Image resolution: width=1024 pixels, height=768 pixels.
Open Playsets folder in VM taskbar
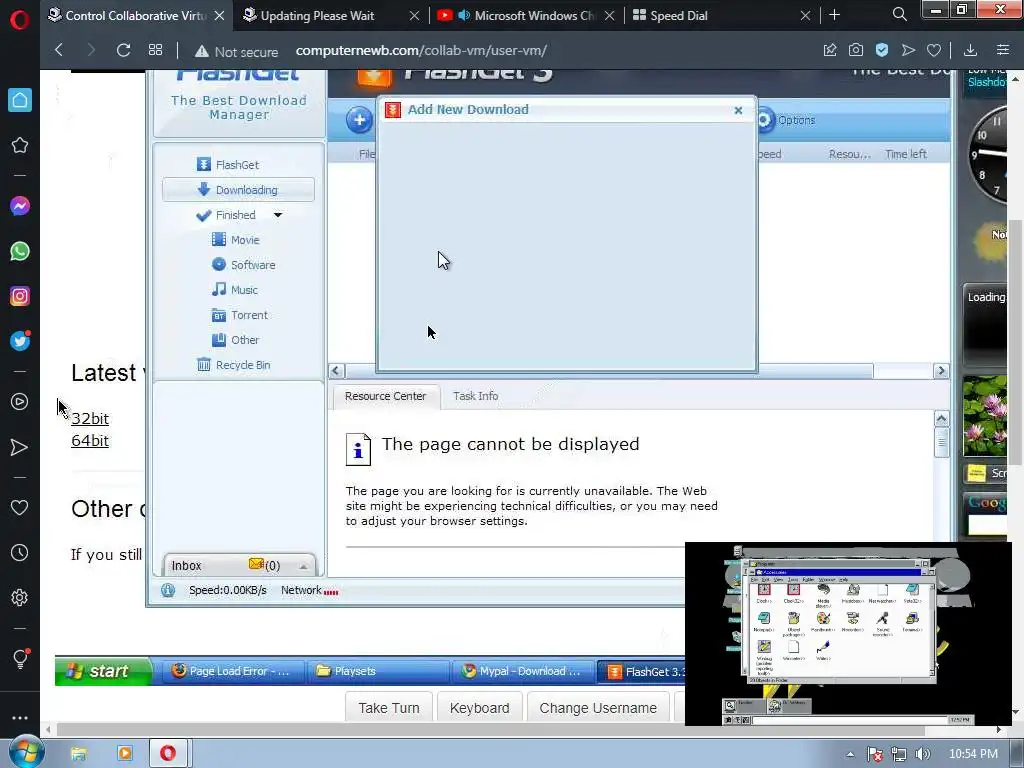pyautogui.click(x=378, y=671)
